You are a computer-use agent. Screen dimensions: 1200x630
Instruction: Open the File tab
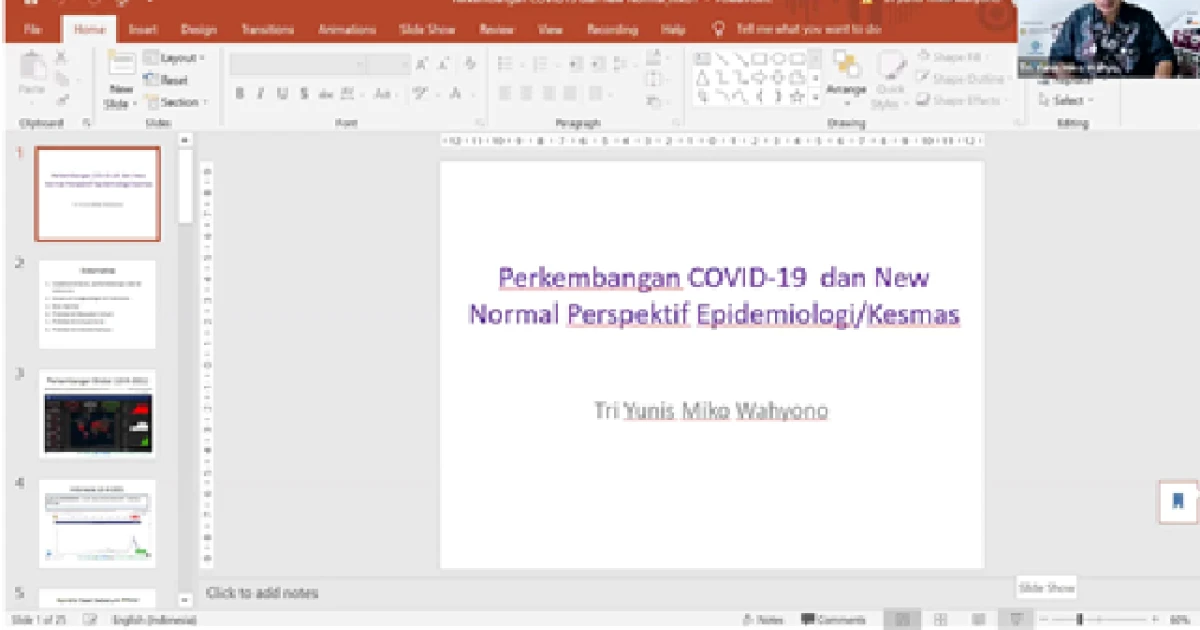pyautogui.click(x=33, y=30)
